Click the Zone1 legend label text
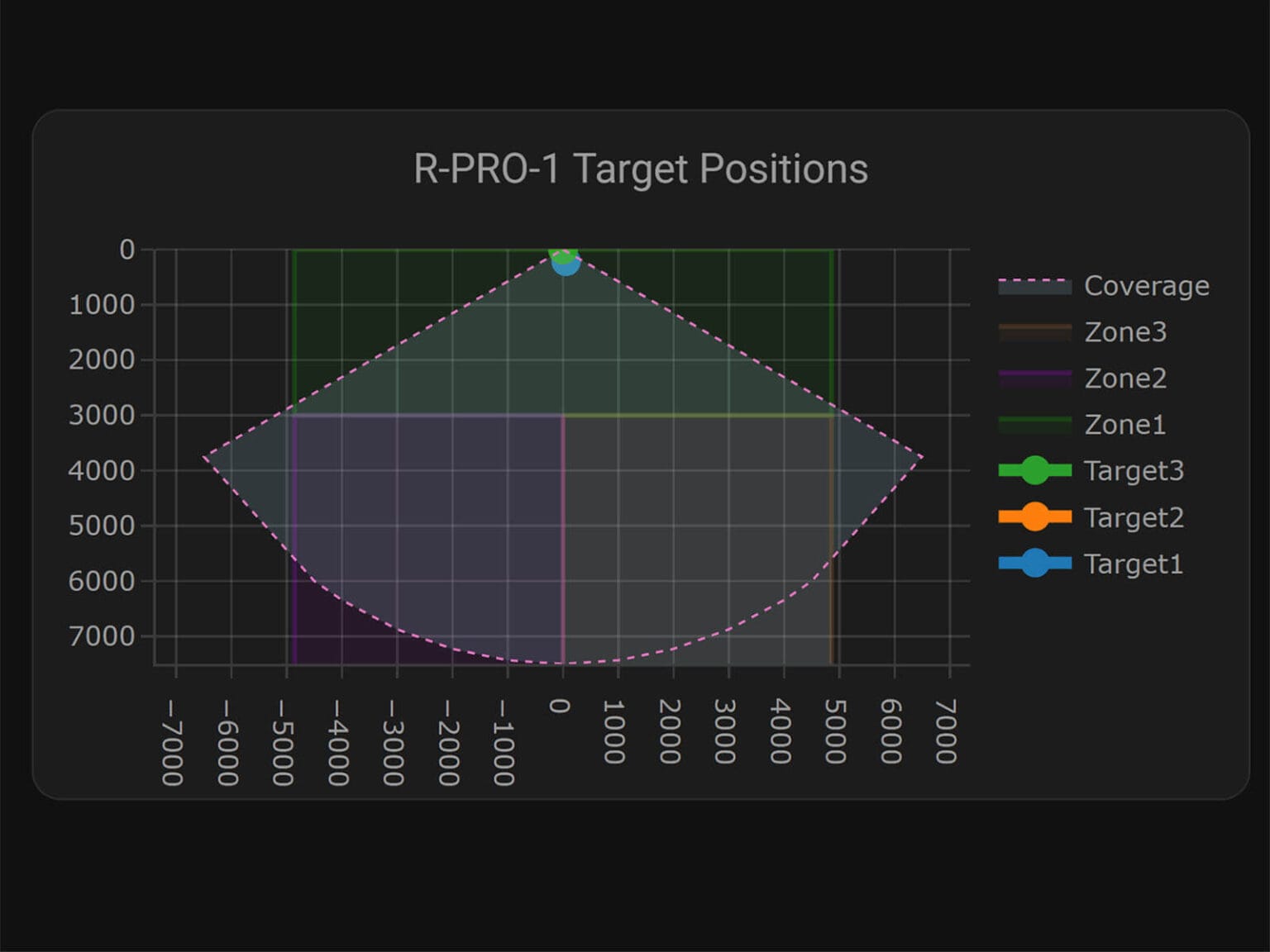Viewport: 1270px width, 952px height. point(1124,425)
